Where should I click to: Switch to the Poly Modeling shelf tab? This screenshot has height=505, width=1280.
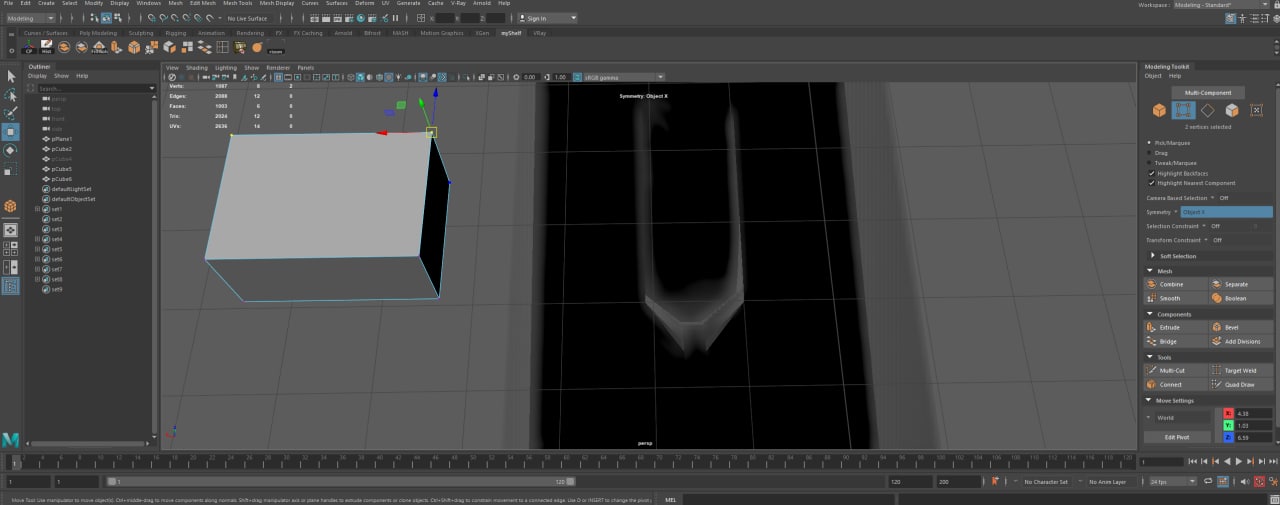(98, 32)
